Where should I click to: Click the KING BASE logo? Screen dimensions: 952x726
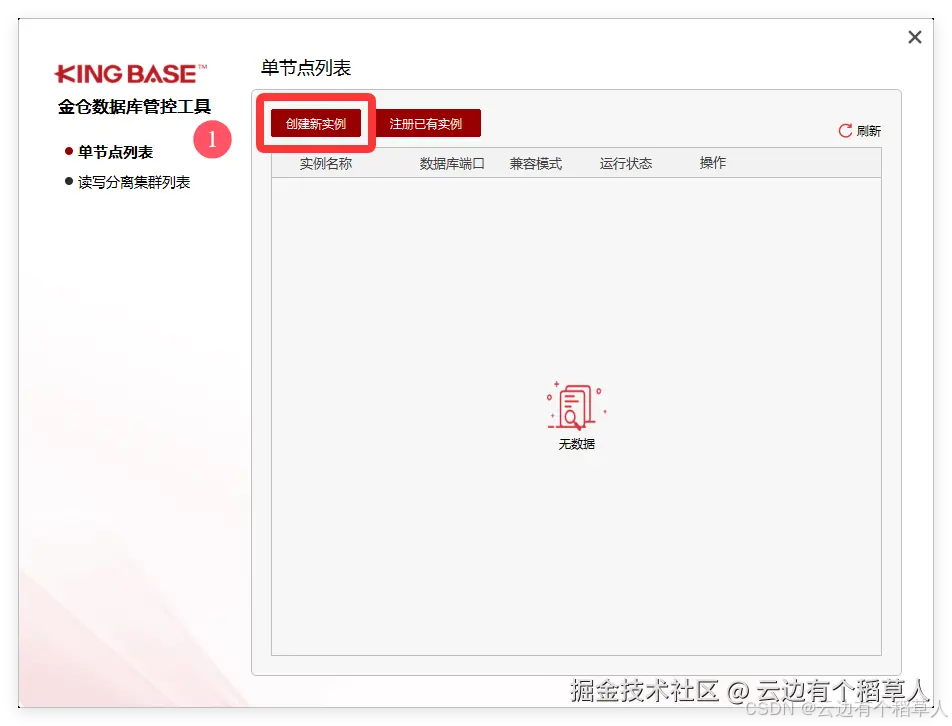coord(129,72)
